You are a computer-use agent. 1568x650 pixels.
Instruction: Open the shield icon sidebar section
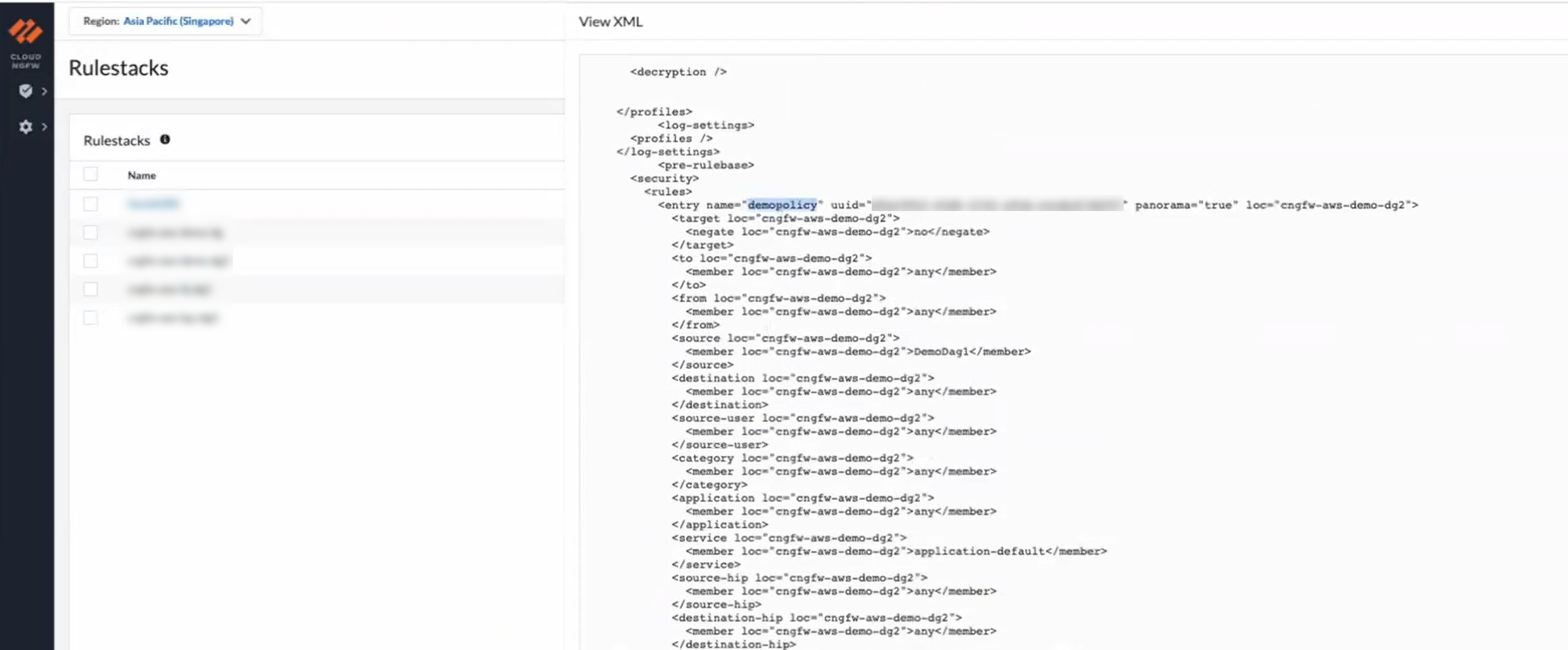point(26,91)
